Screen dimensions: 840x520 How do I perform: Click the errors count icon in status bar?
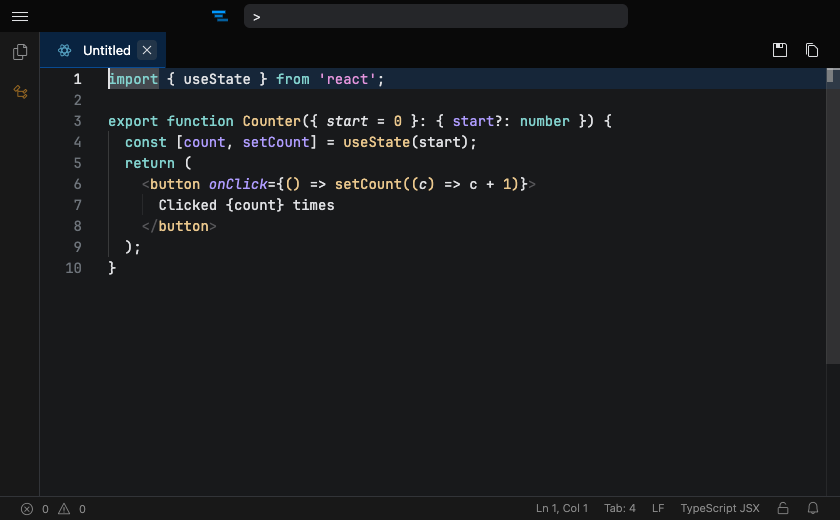pyautogui.click(x=27, y=509)
